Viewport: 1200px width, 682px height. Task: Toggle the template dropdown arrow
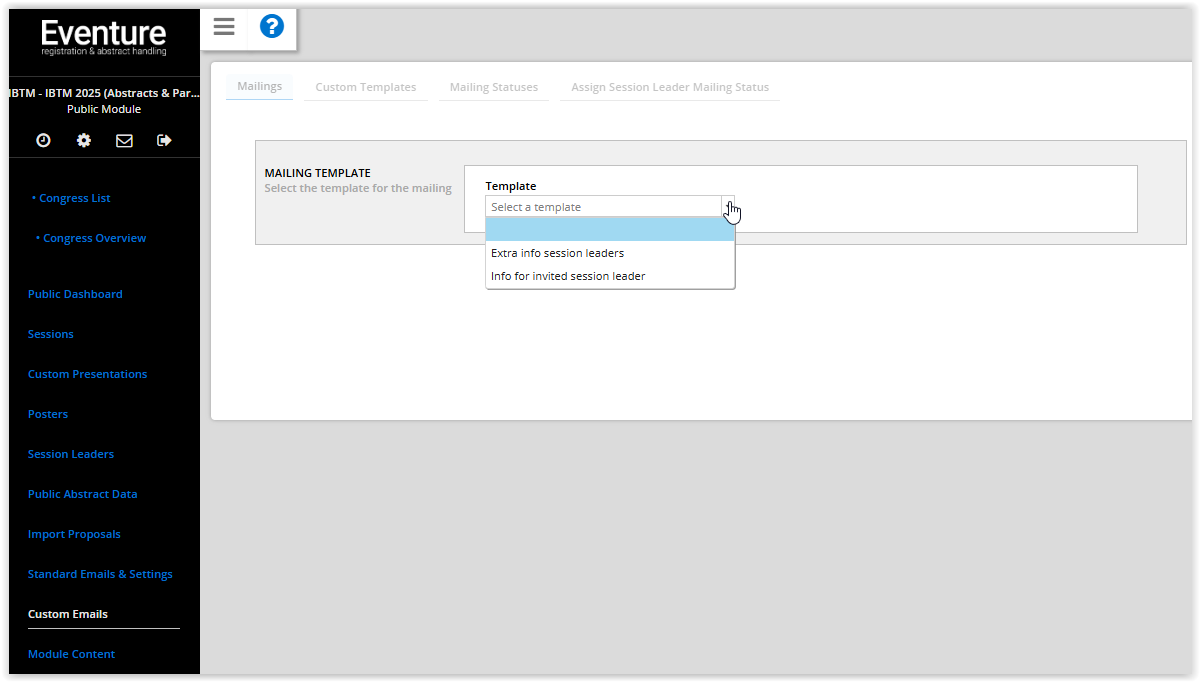click(x=728, y=207)
